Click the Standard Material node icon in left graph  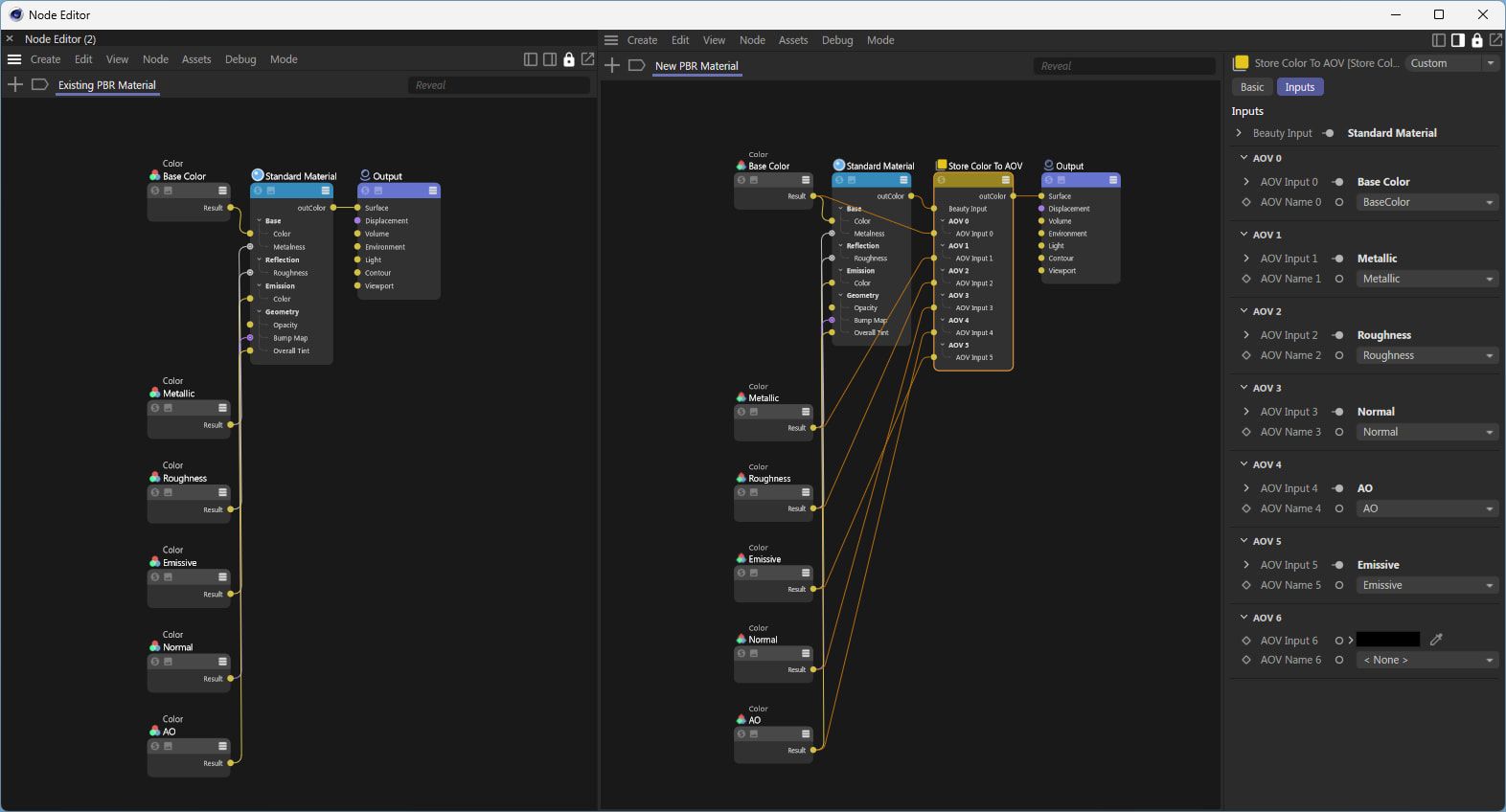(x=258, y=175)
